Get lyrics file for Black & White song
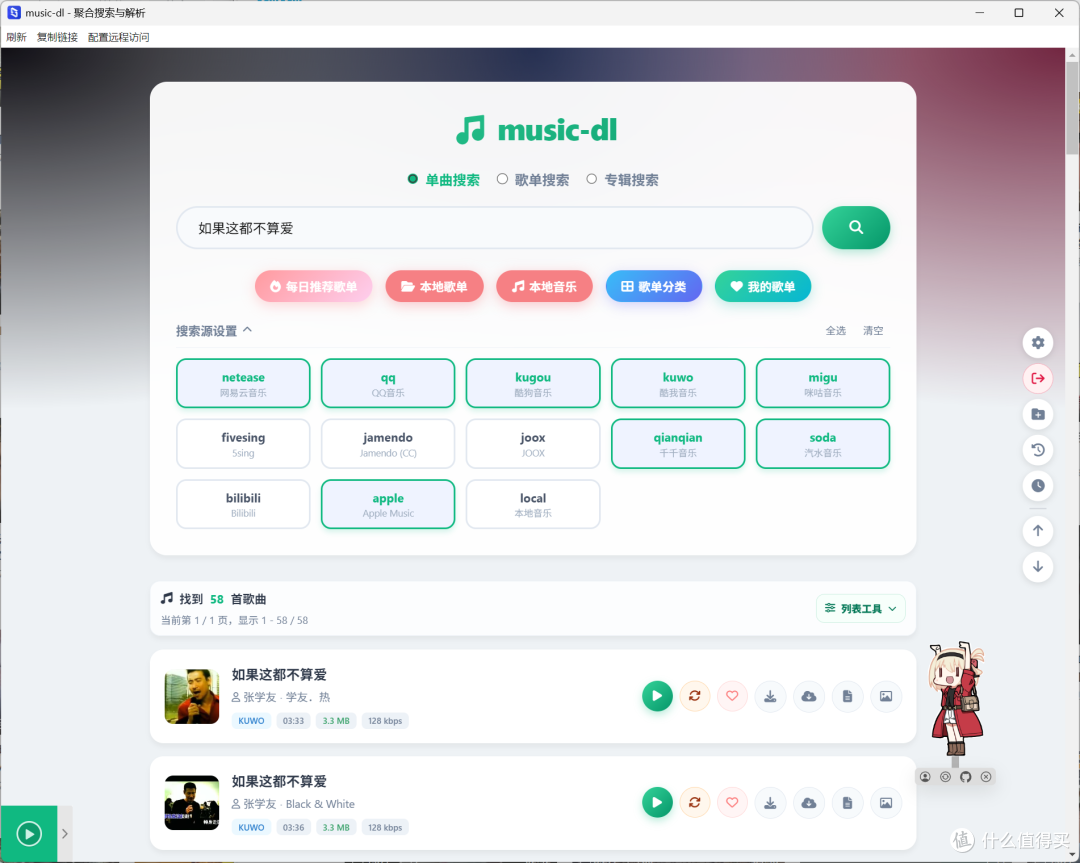The width and height of the screenshot is (1080, 863). tap(847, 802)
